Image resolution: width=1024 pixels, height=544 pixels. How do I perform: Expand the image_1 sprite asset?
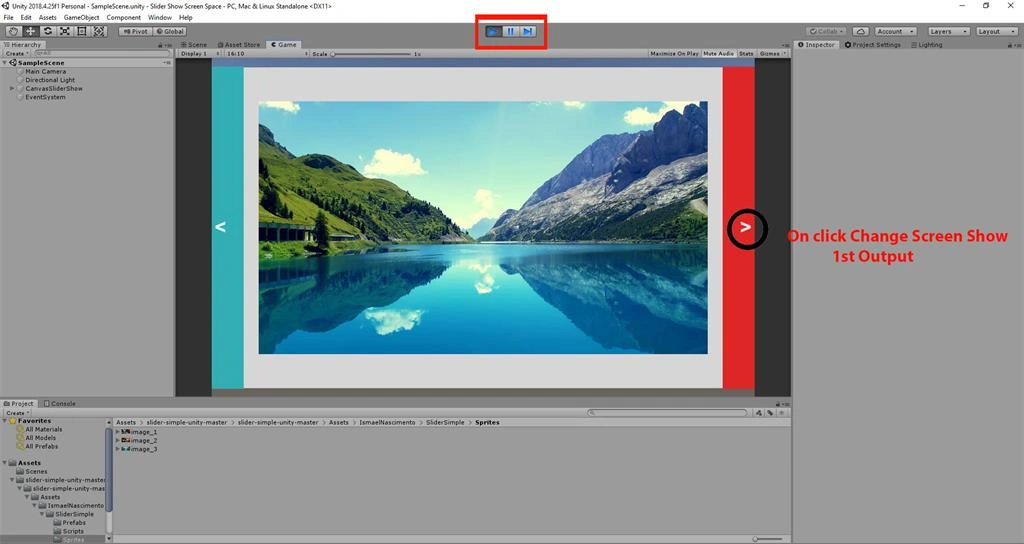118,432
